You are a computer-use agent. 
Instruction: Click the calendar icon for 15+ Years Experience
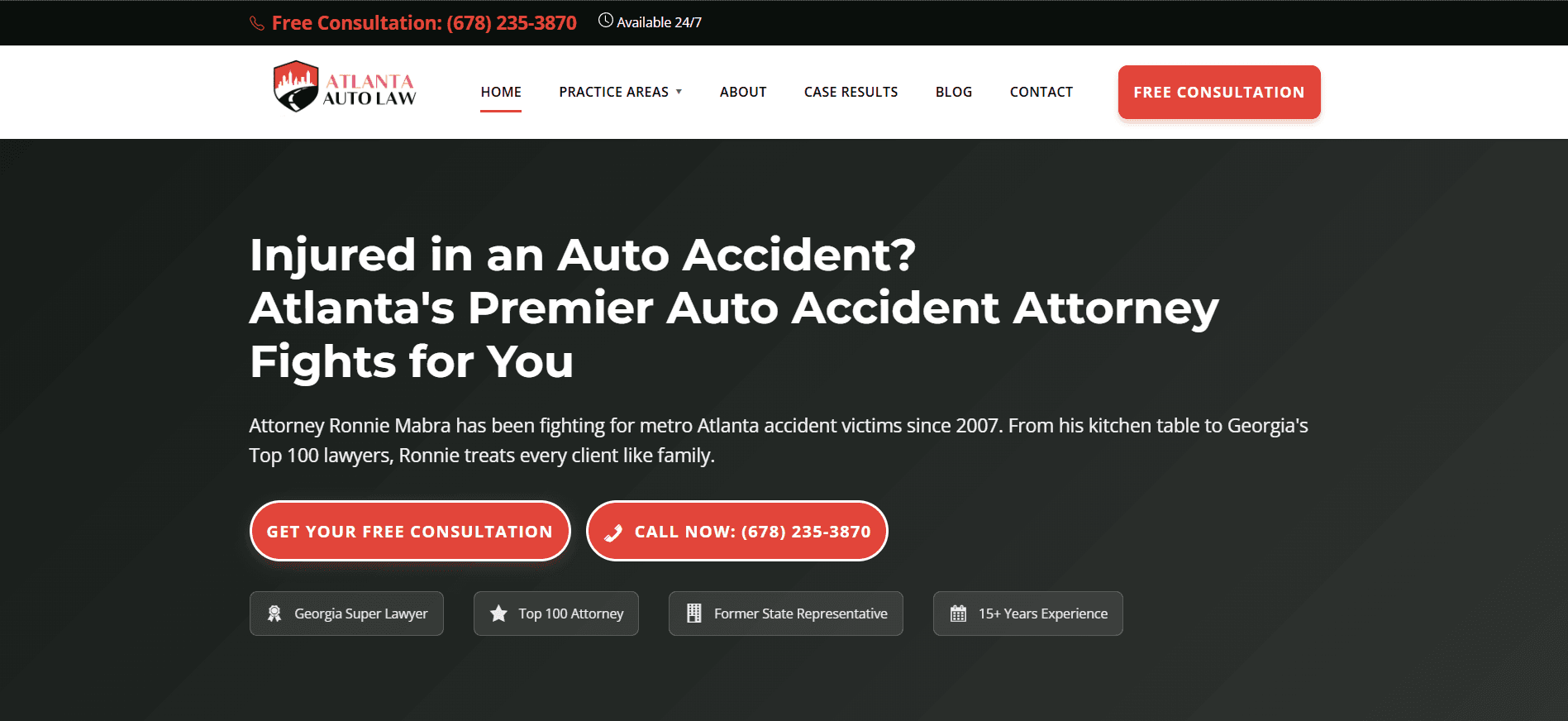click(958, 614)
